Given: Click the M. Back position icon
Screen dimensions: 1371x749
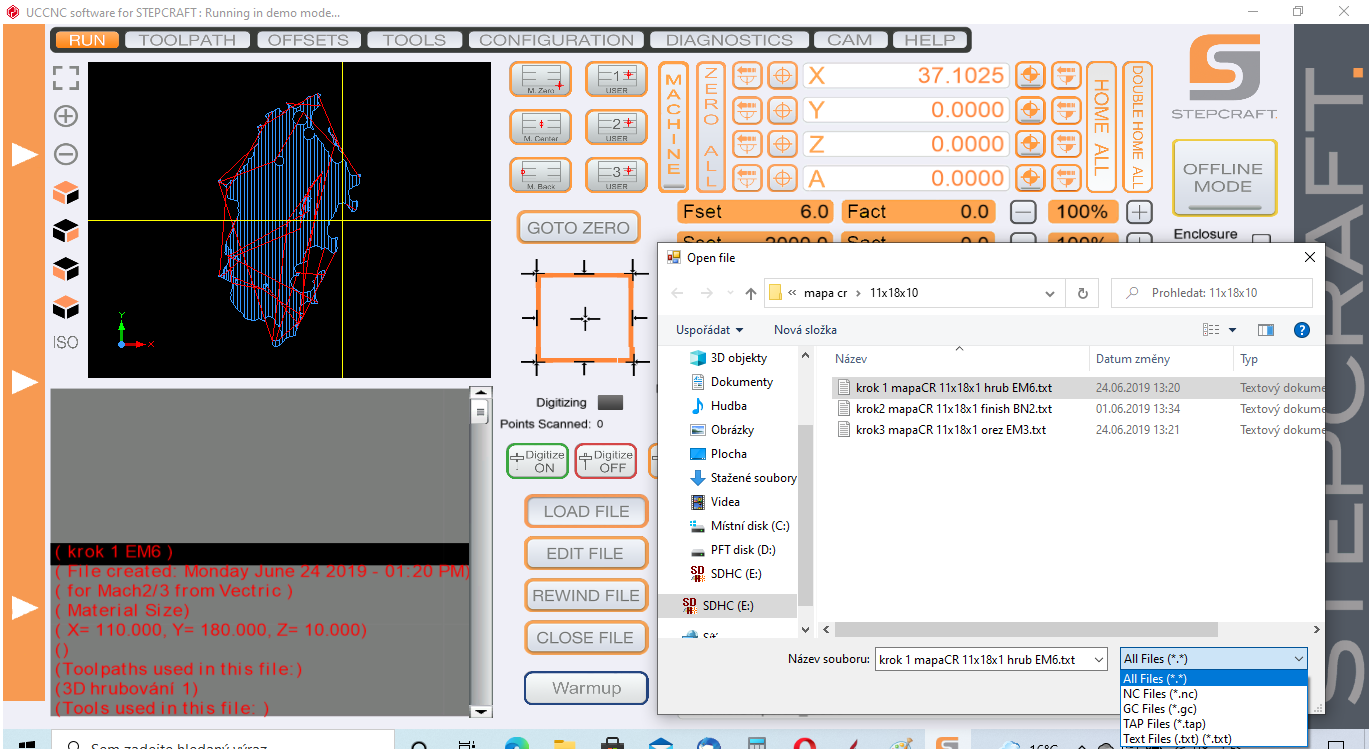Looking at the screenshot, I should coord(540,175).
